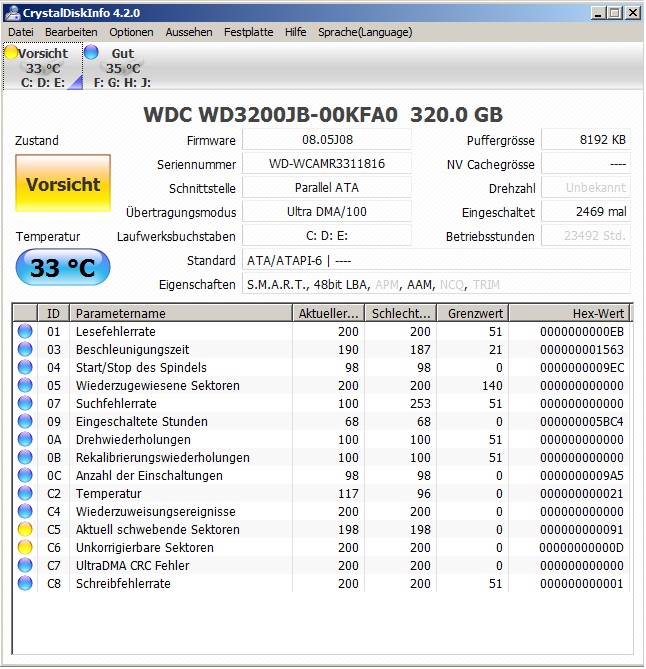The width and height of the screenshot is (646, 669).
Task: Open the Festplatte menu
Action: [248, 32]
